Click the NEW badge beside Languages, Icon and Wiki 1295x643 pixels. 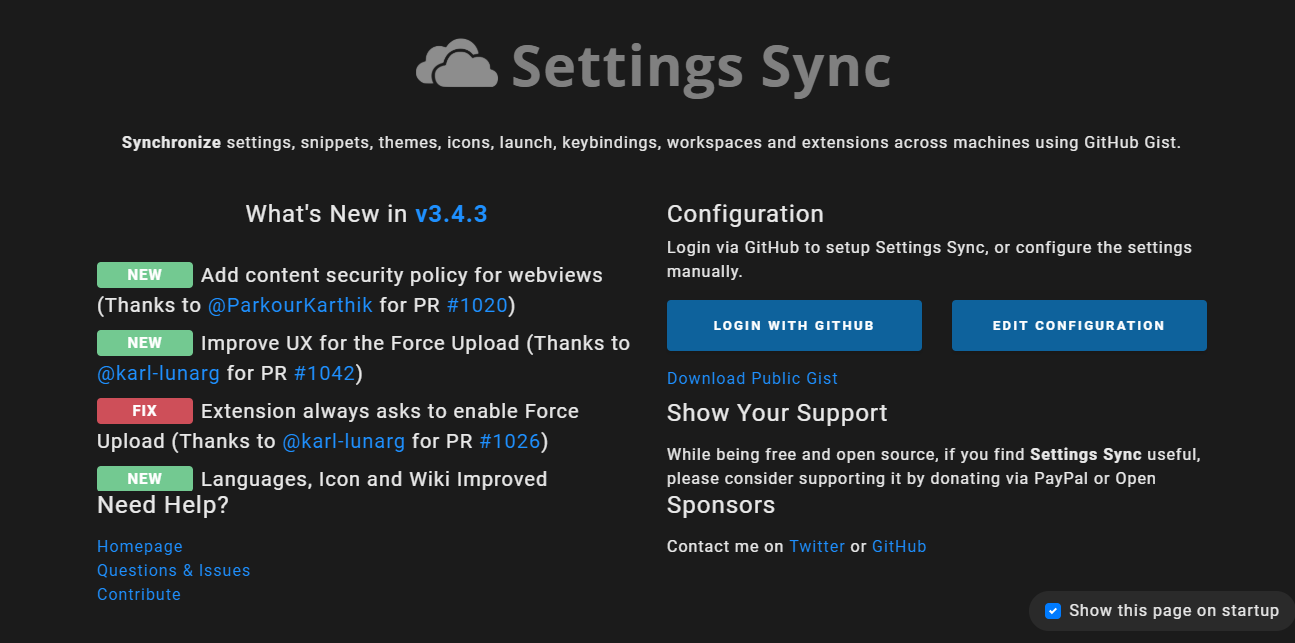coord(145,479)
